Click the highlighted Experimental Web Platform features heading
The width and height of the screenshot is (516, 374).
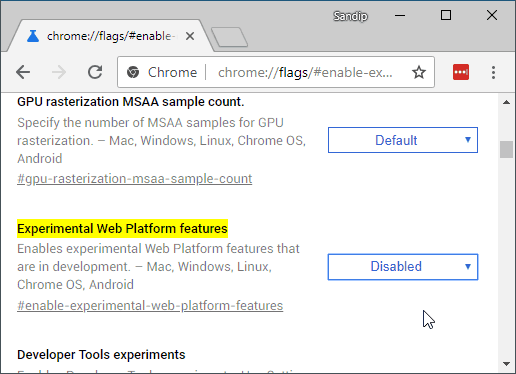[122, 229]
